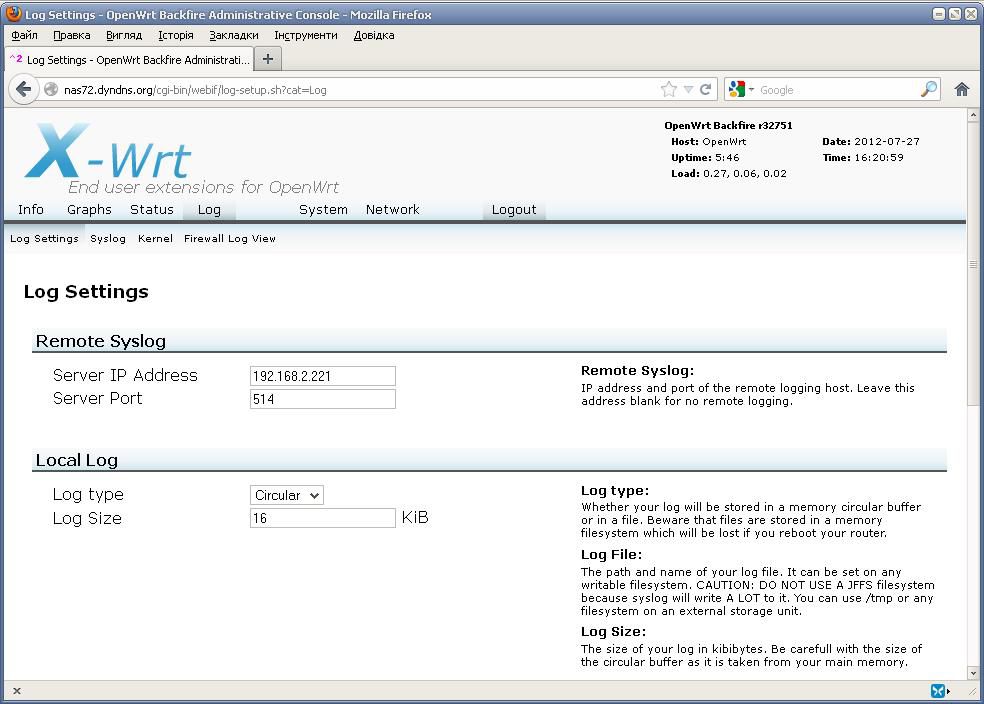The image size is (984, 704).
Task: Click the search magnifier icon
Action: 929,89
